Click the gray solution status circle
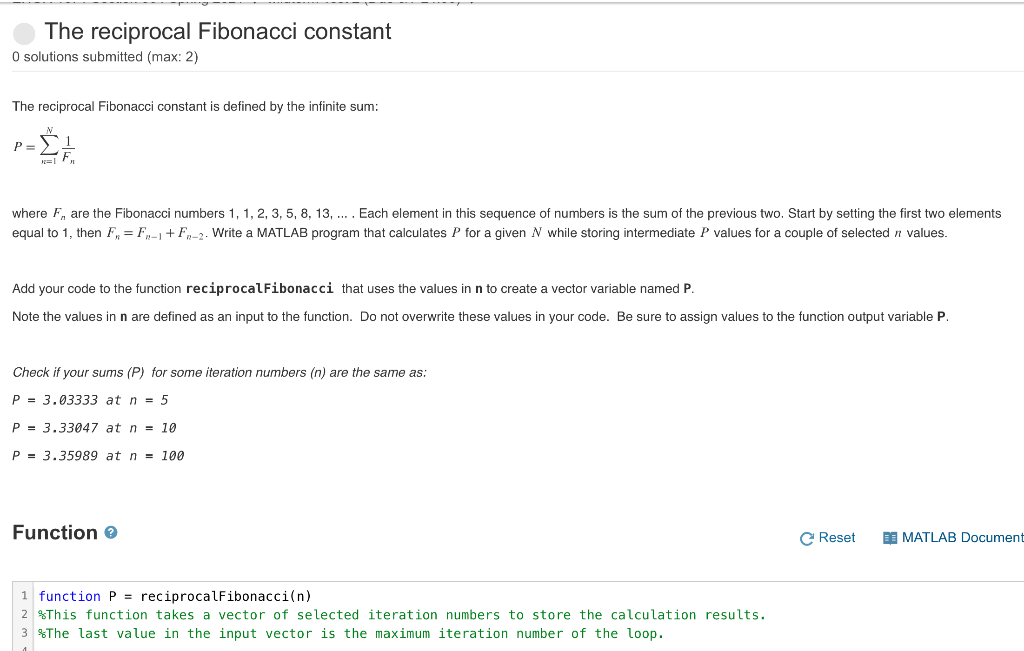1024x651 pixels. point(22,33)
